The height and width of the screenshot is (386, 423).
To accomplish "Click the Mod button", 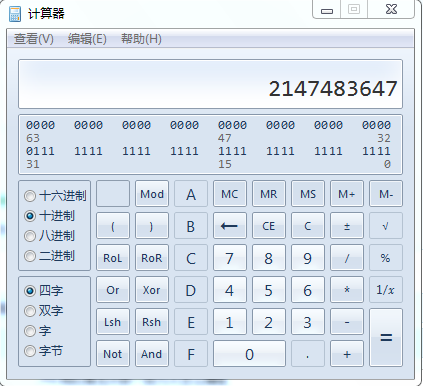I will (152, 194).
